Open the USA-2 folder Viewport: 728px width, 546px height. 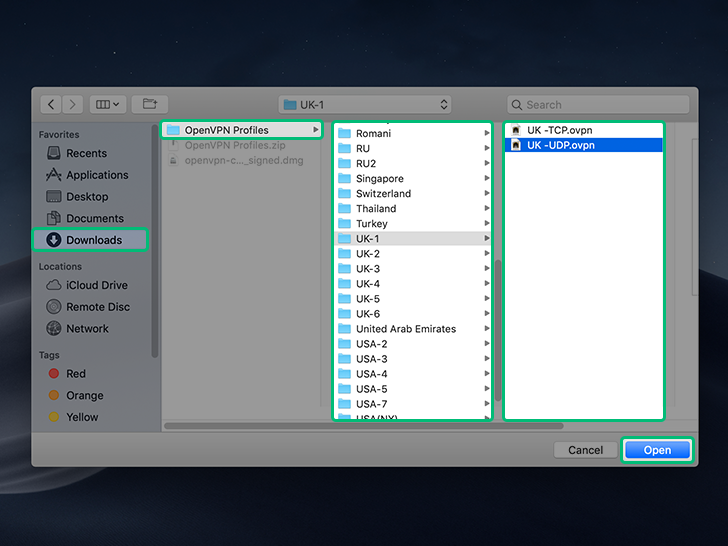[412, 344]
